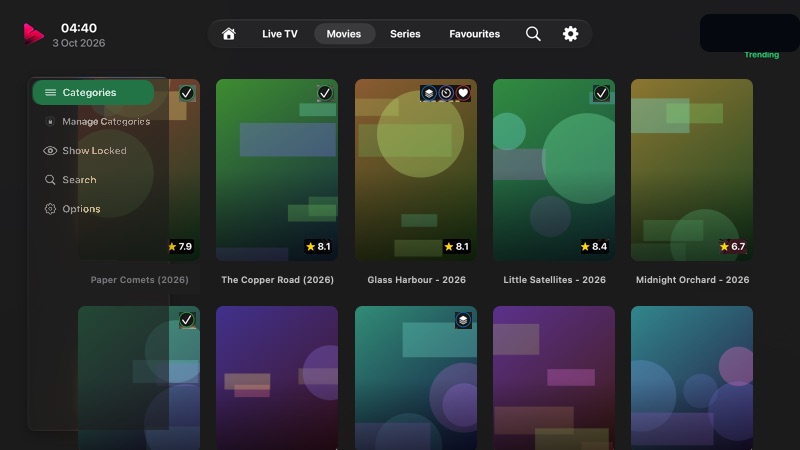This screenshot has width=800, height=450.
Task: Click title 'Paper Comets (2026)'
Action: [x=139, y=280]
